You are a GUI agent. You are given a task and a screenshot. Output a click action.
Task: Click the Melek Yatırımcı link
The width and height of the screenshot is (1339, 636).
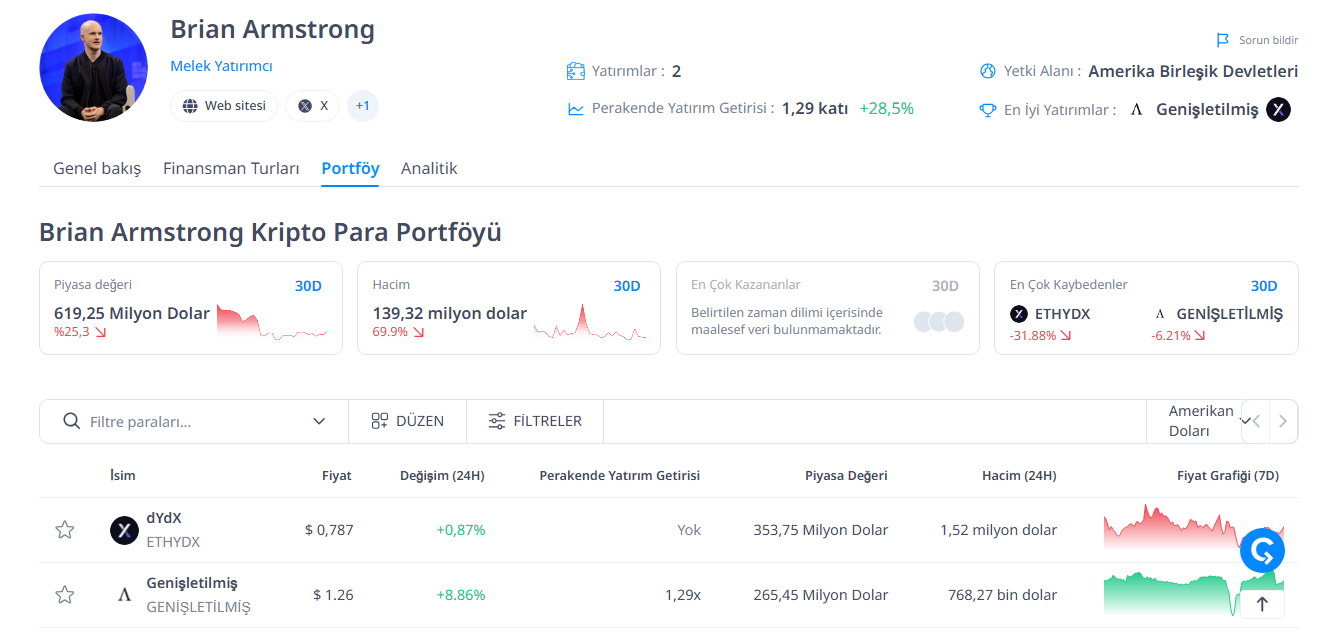coord(221,66)
